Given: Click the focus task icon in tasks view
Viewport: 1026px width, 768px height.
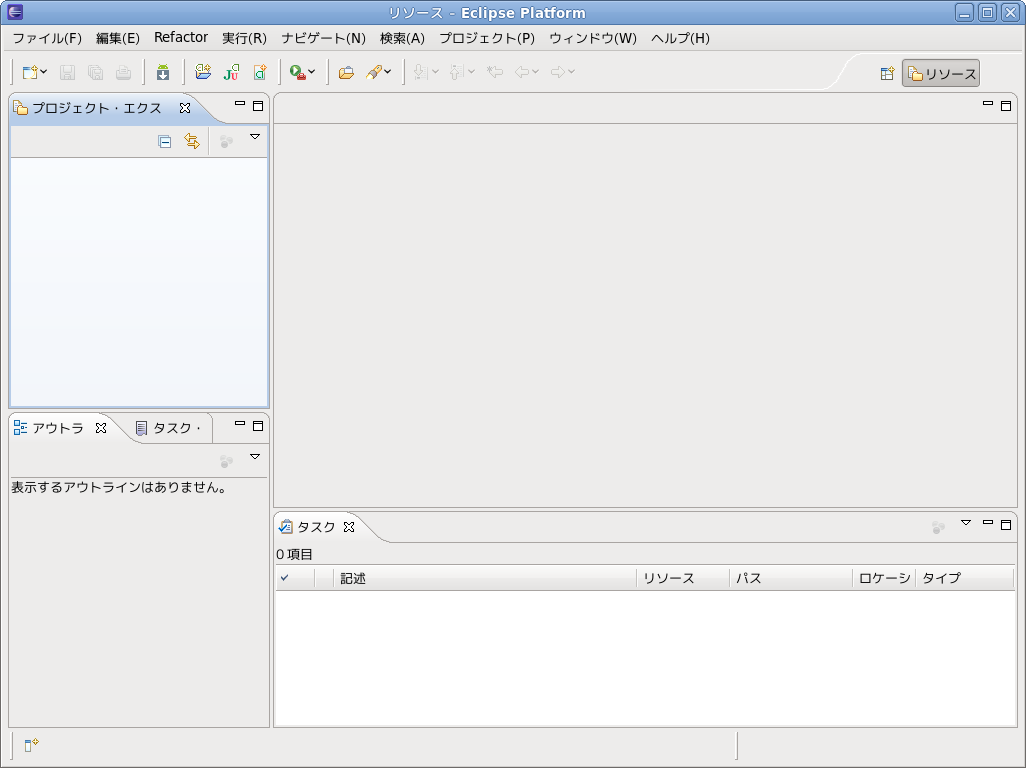Looking at the screenshot, I should 938,527.
